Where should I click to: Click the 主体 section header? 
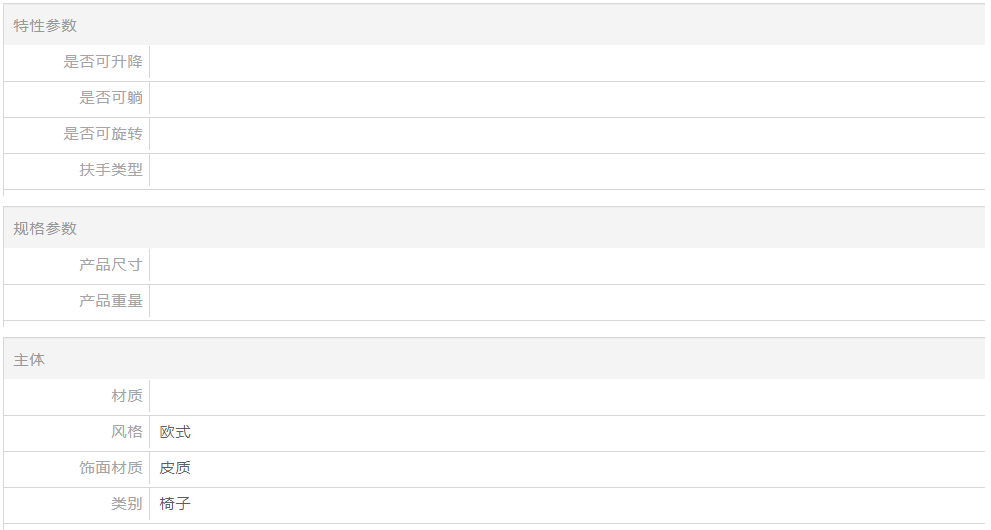[29, 359]
